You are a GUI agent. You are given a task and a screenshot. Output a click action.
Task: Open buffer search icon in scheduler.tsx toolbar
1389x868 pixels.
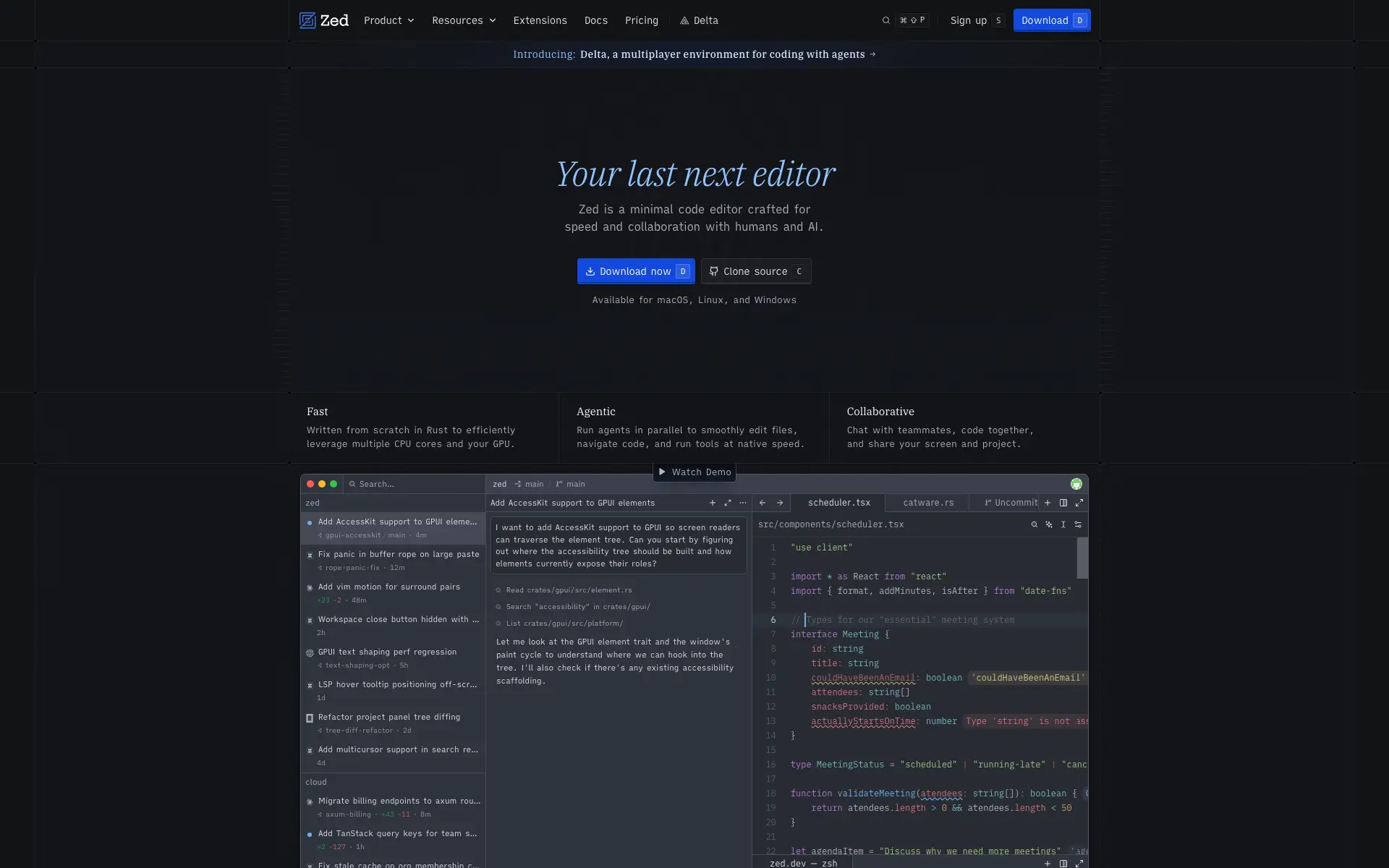point(1034,524)
